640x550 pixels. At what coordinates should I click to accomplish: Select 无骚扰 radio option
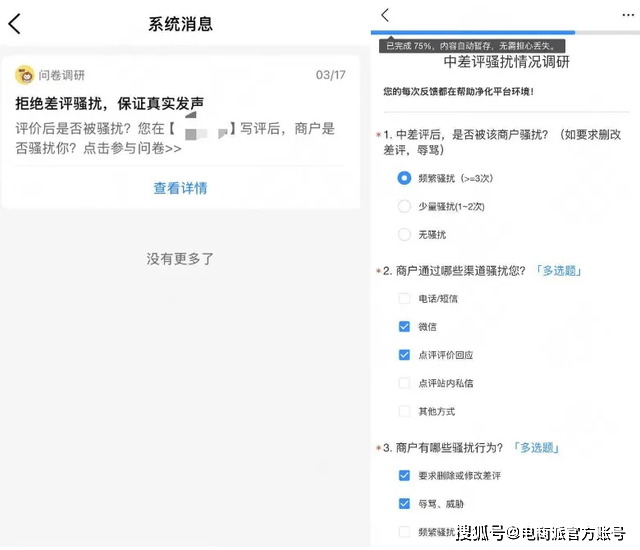[404, 235]
